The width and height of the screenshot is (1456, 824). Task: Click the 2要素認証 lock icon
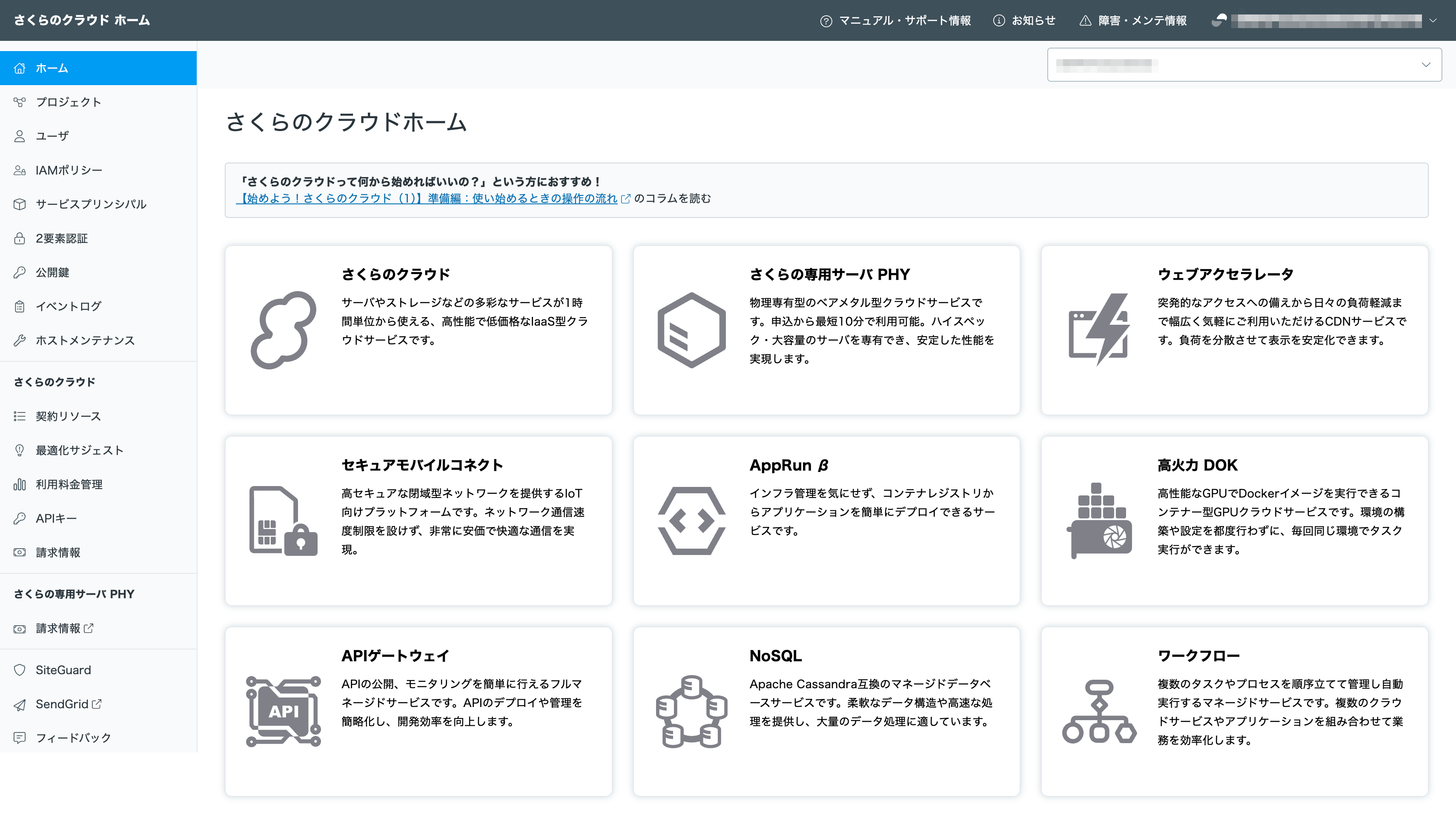[20, 238]
